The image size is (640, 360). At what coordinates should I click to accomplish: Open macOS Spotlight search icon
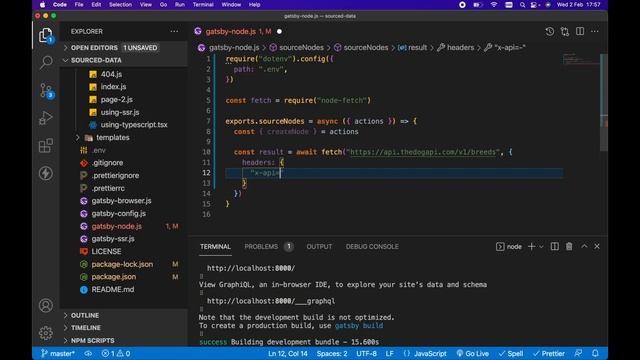(522, 5)
